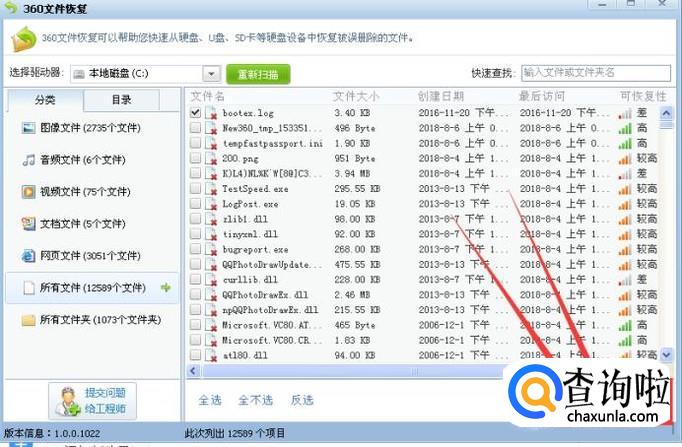Click 提交问题给工程师 button
682x447 pixels.
(x=93, y=401)
